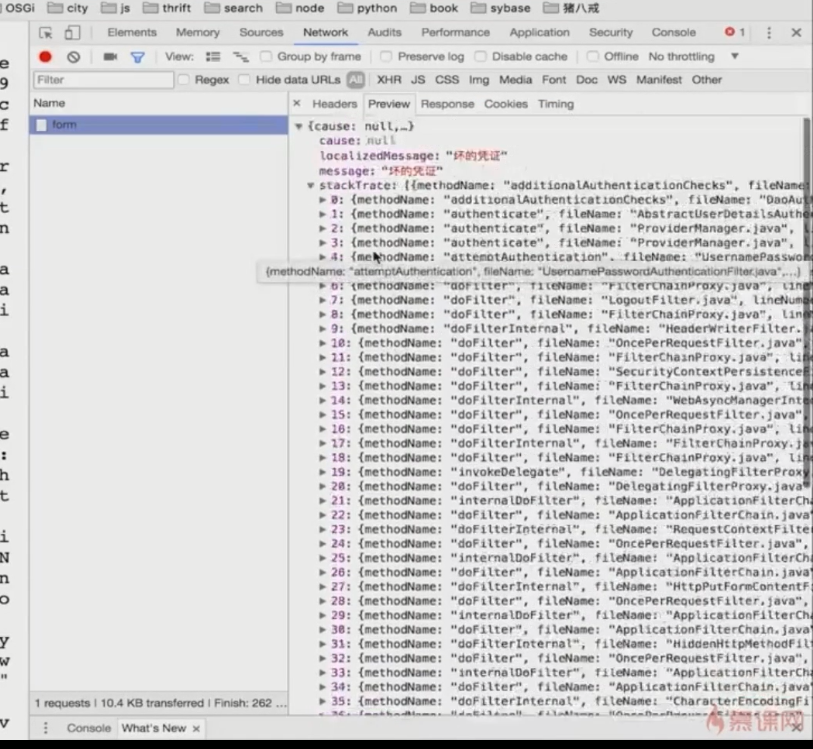Open the DevTools three-dot menu
Viewport: 813px width, 749px height.
point(769,33)
